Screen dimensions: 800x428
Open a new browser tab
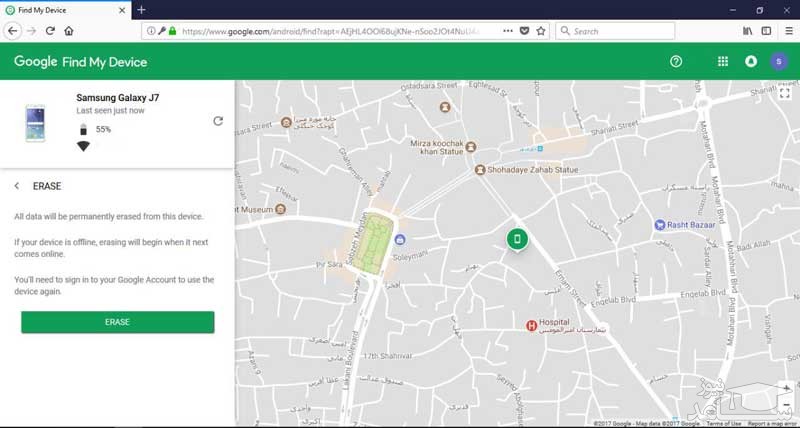(141, 9)
